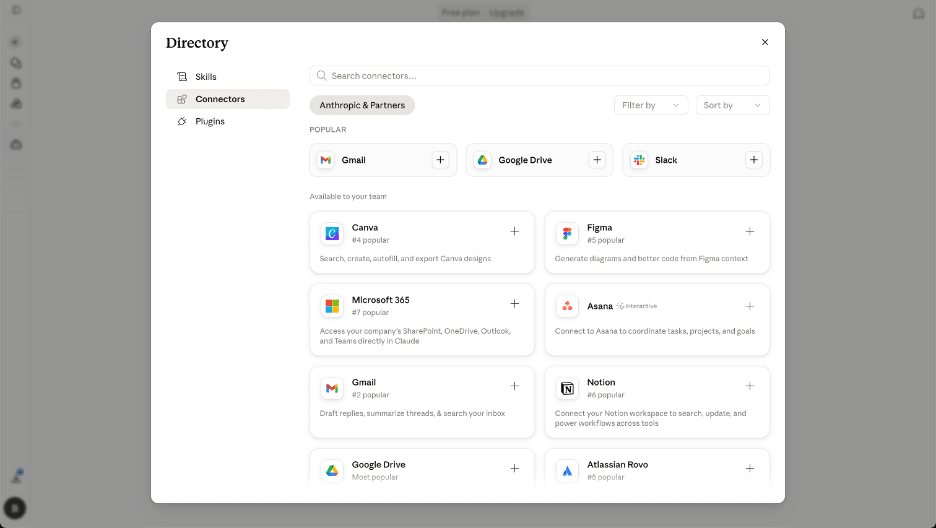Click the Slack logo in Popular row
The image size is (936, 528).
coord(639,160)
